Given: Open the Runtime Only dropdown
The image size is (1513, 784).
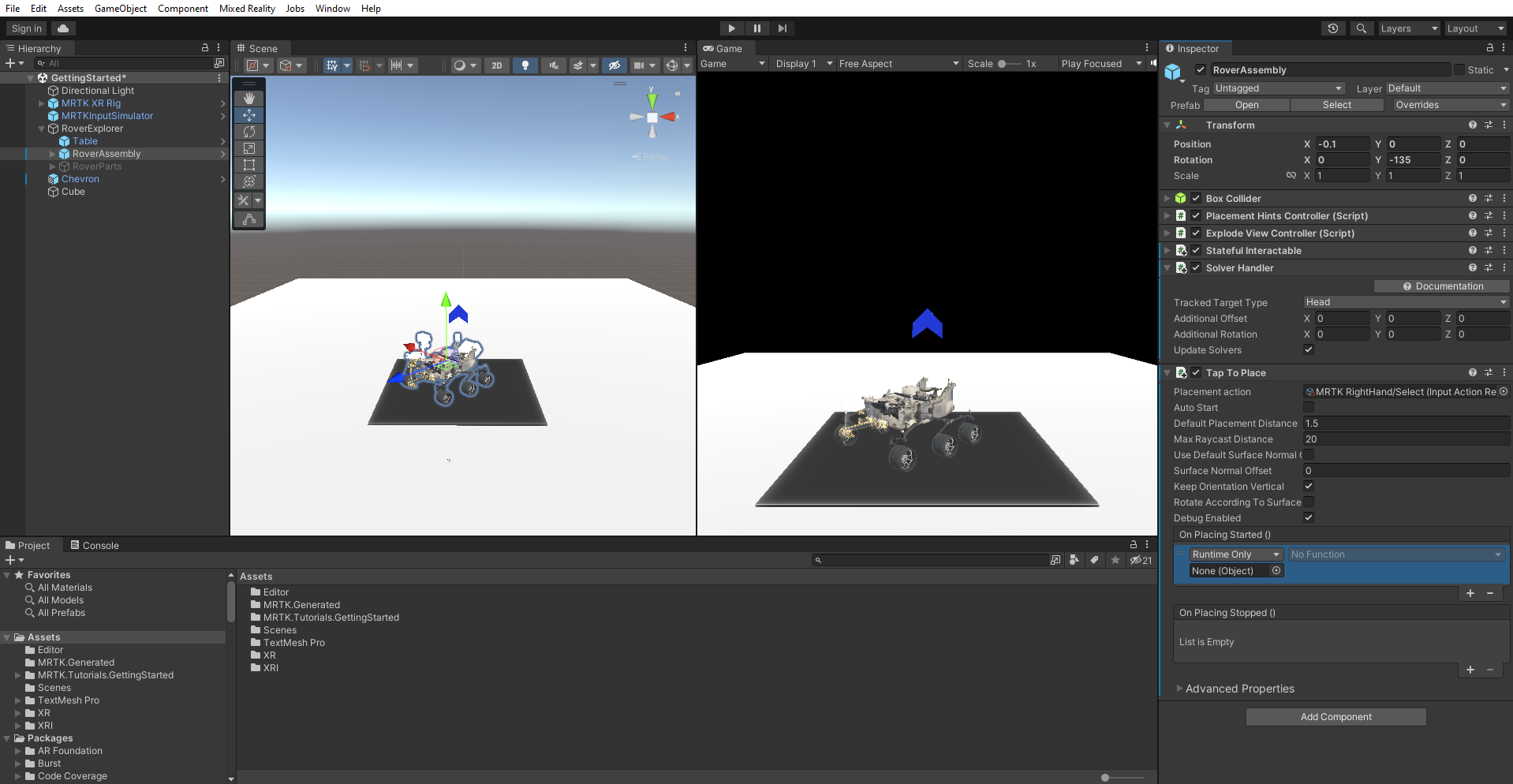Looking at the screenshot, I should (x=1236, y=554).
